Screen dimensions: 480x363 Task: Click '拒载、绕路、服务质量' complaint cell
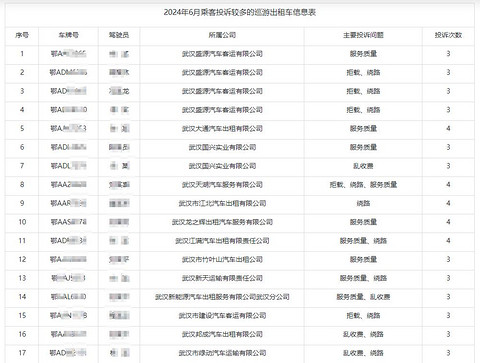[363, 184]
